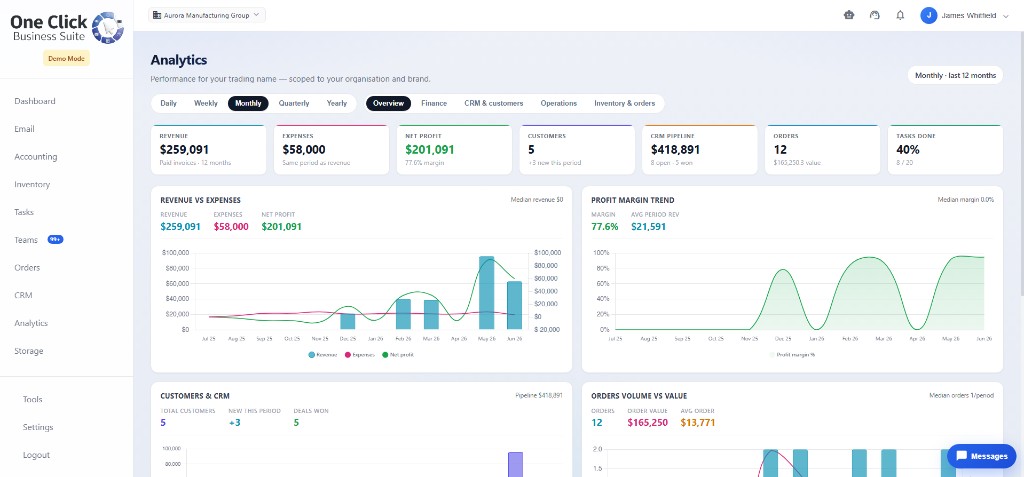Viewport: 1024px width, 477px height.
Task: Click the blue J user avatar
Action: [x=929, y=15]
